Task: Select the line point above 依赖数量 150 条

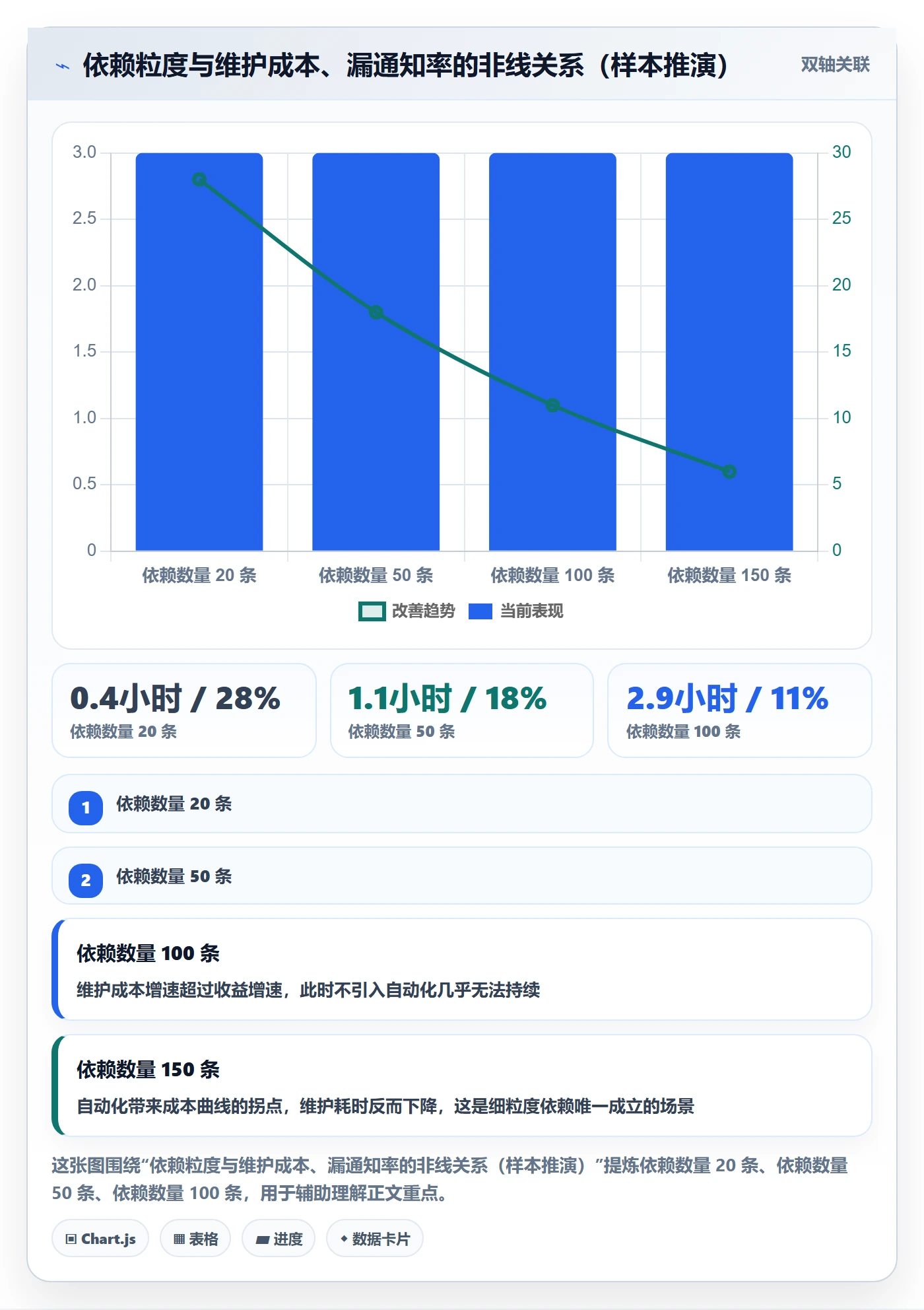Action: click(729, 471)
